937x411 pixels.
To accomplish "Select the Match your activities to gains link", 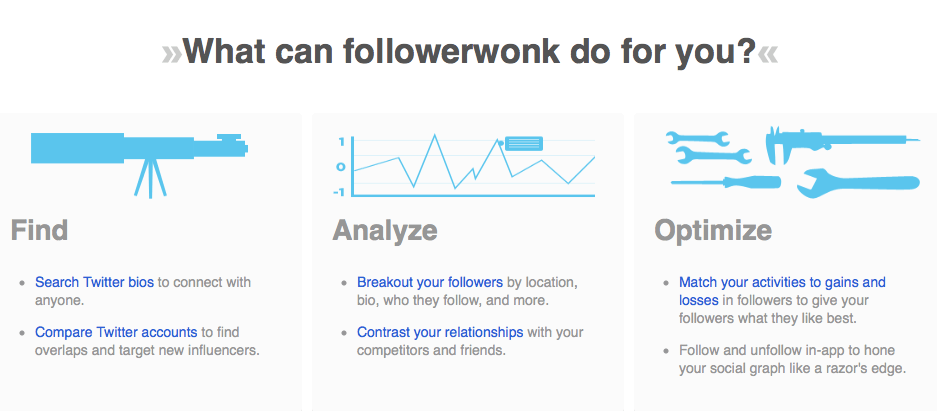I will tap(782, 283).
